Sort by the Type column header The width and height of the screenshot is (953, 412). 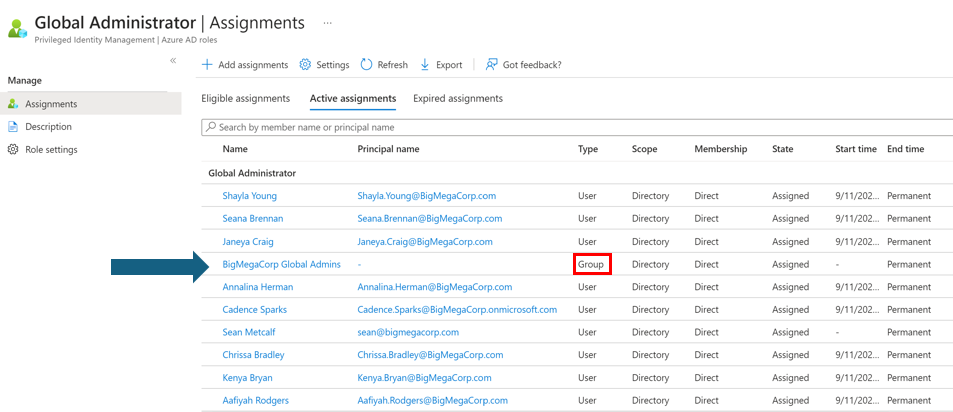click(x=587, y=149)
